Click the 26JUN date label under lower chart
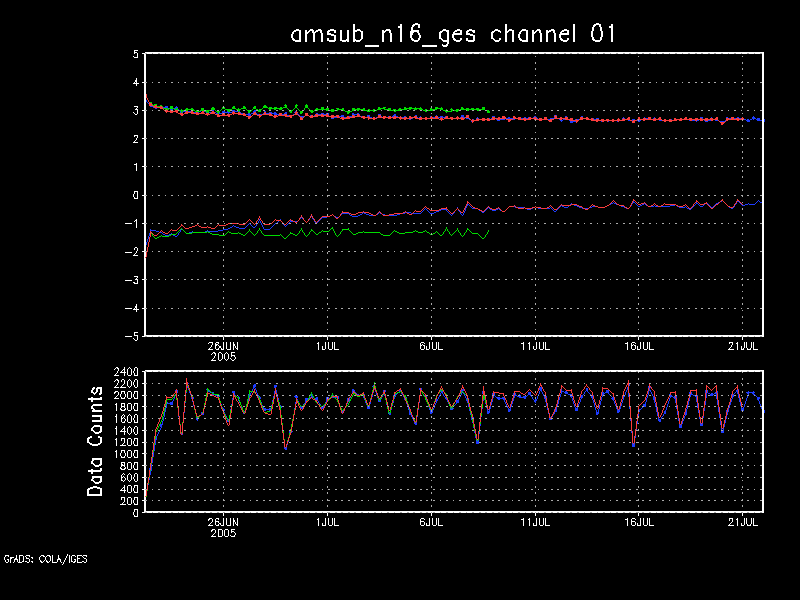 [222, 521]
